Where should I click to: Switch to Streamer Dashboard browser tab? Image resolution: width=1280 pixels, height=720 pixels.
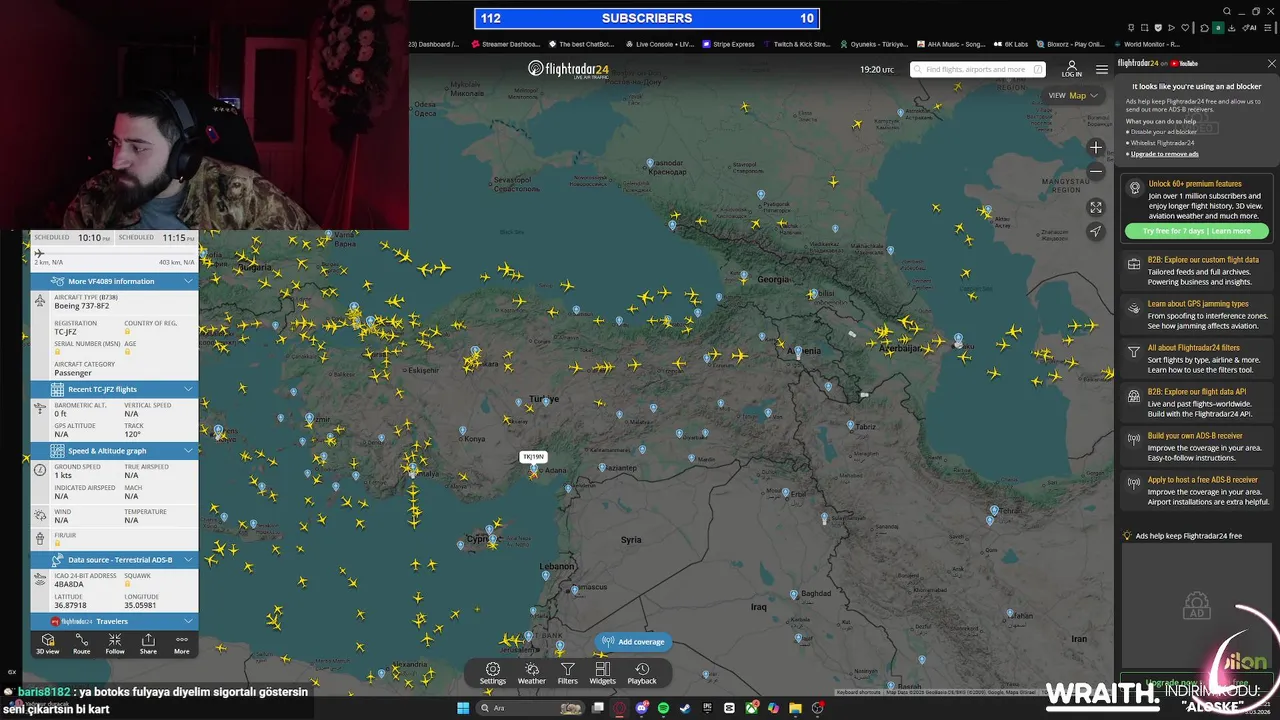[x=505, y=44]
